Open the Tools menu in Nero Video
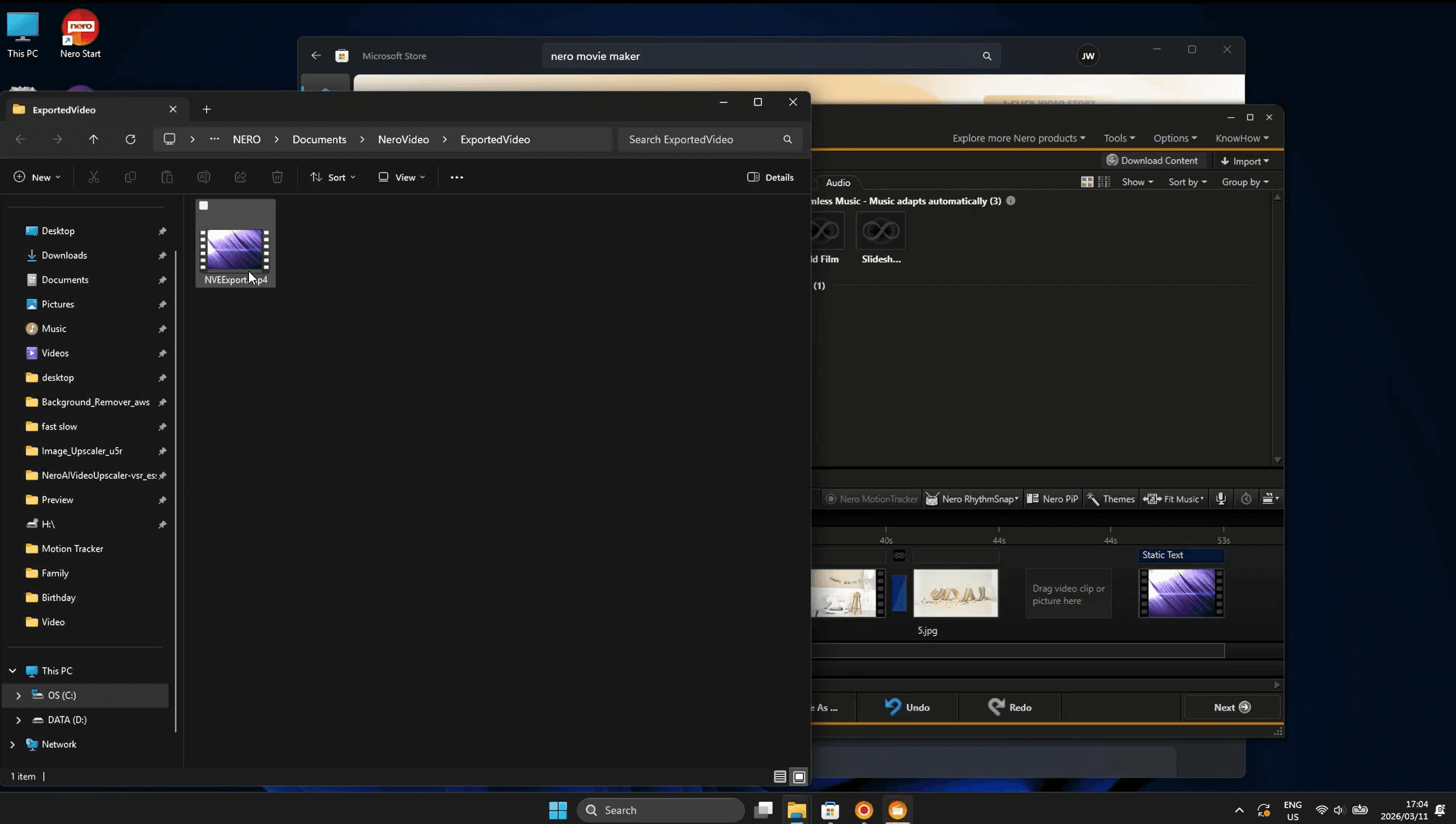1456x824 pixels. [1119, 138]
